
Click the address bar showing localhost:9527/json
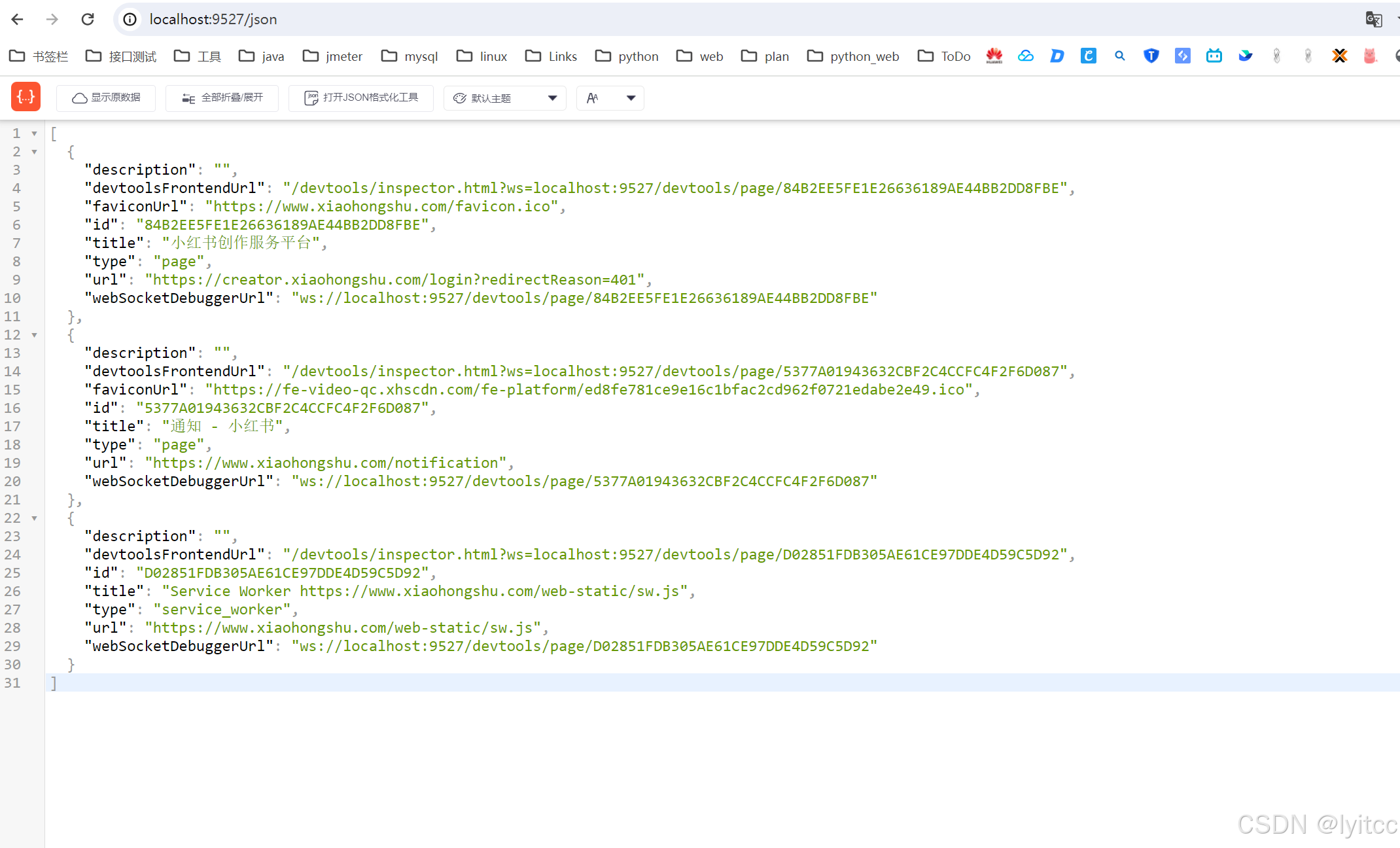tap(213, 19)
